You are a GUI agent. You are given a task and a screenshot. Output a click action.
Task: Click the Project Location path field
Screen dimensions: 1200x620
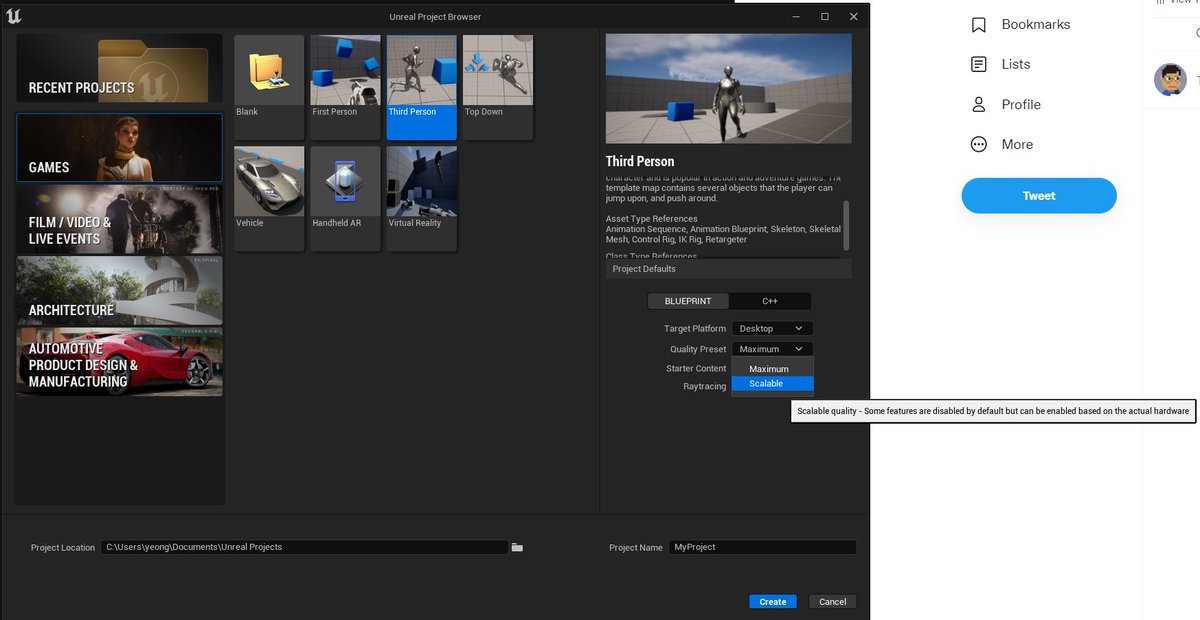[304, 547]
